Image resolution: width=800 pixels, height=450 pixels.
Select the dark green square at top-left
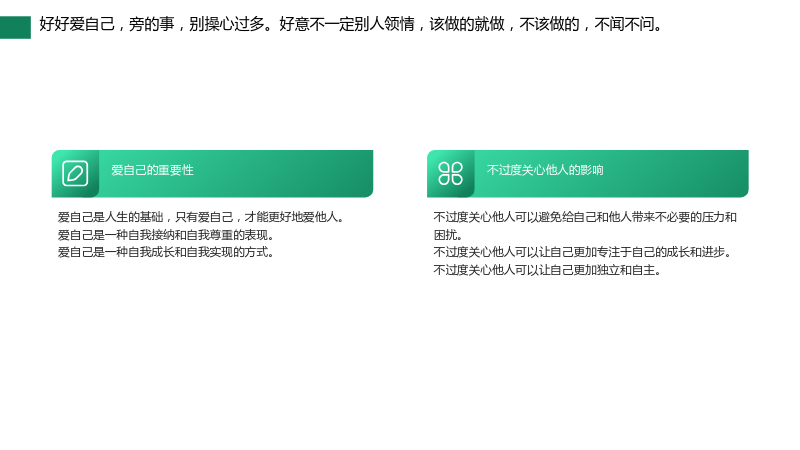[15, 28]
